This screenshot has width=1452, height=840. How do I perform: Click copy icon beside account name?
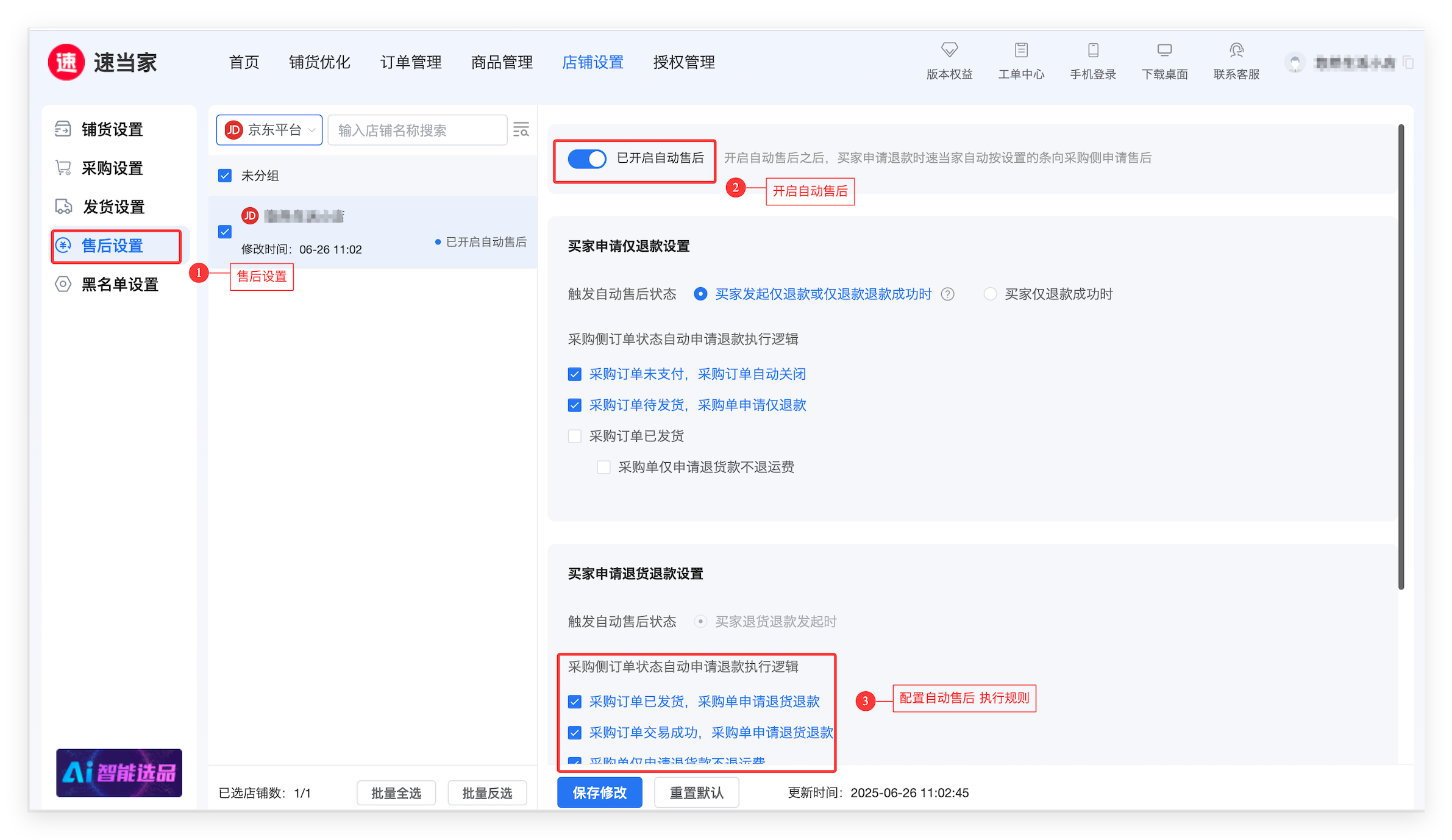click(x=1409, y=63)
